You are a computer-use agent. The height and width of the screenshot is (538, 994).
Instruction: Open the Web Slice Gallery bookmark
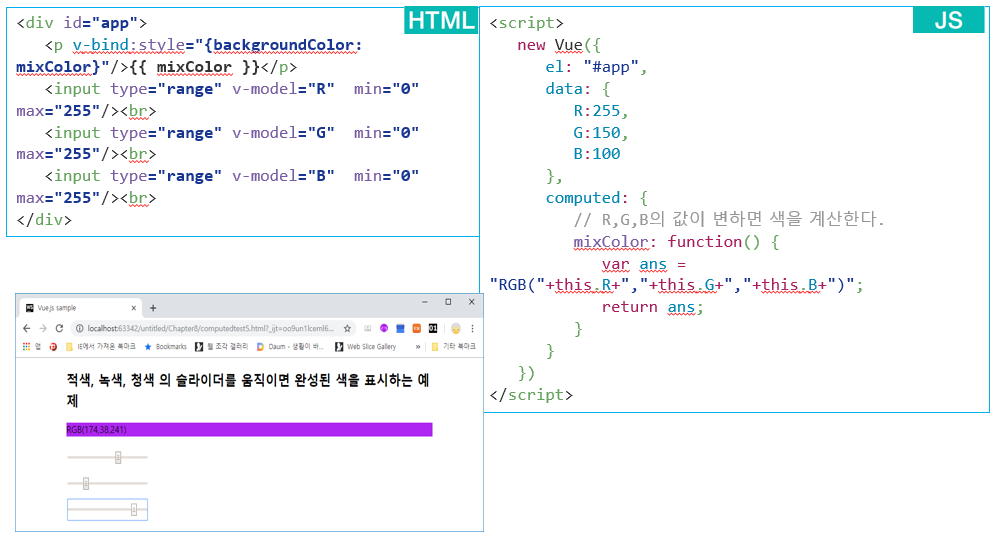[366, 347]
